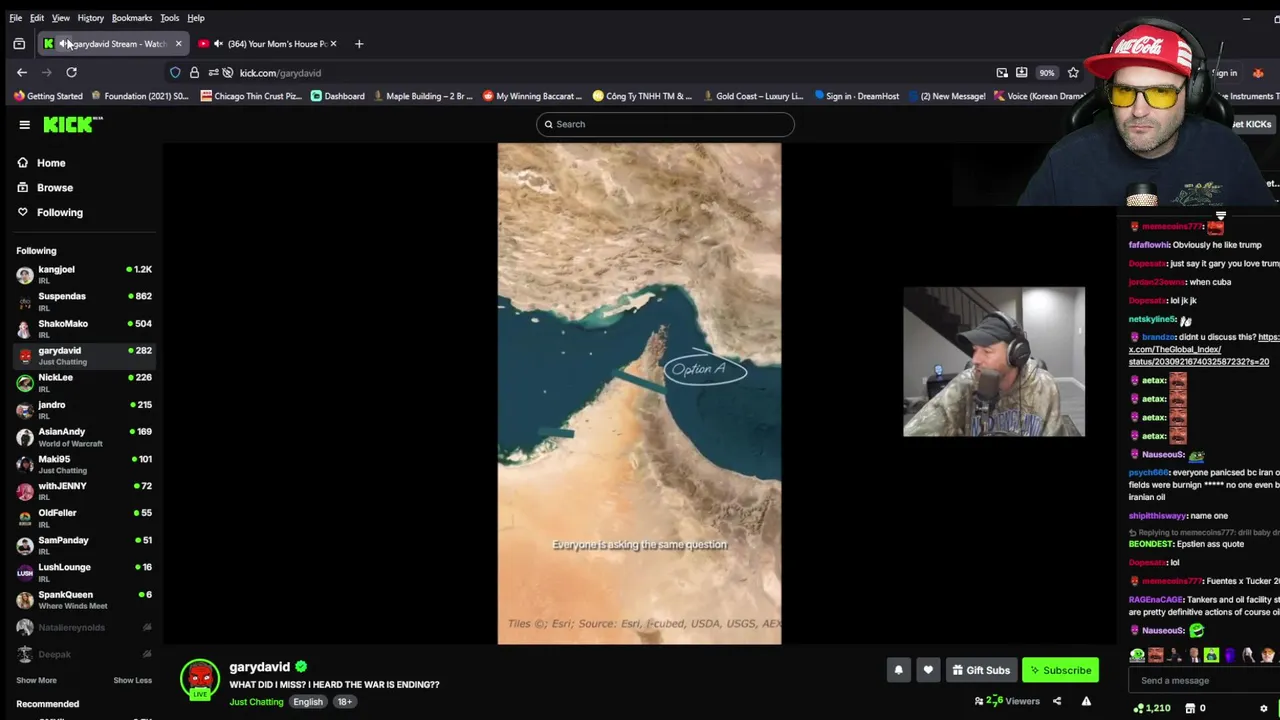Switch to the Your Mom's House YouTube tab

268,44
